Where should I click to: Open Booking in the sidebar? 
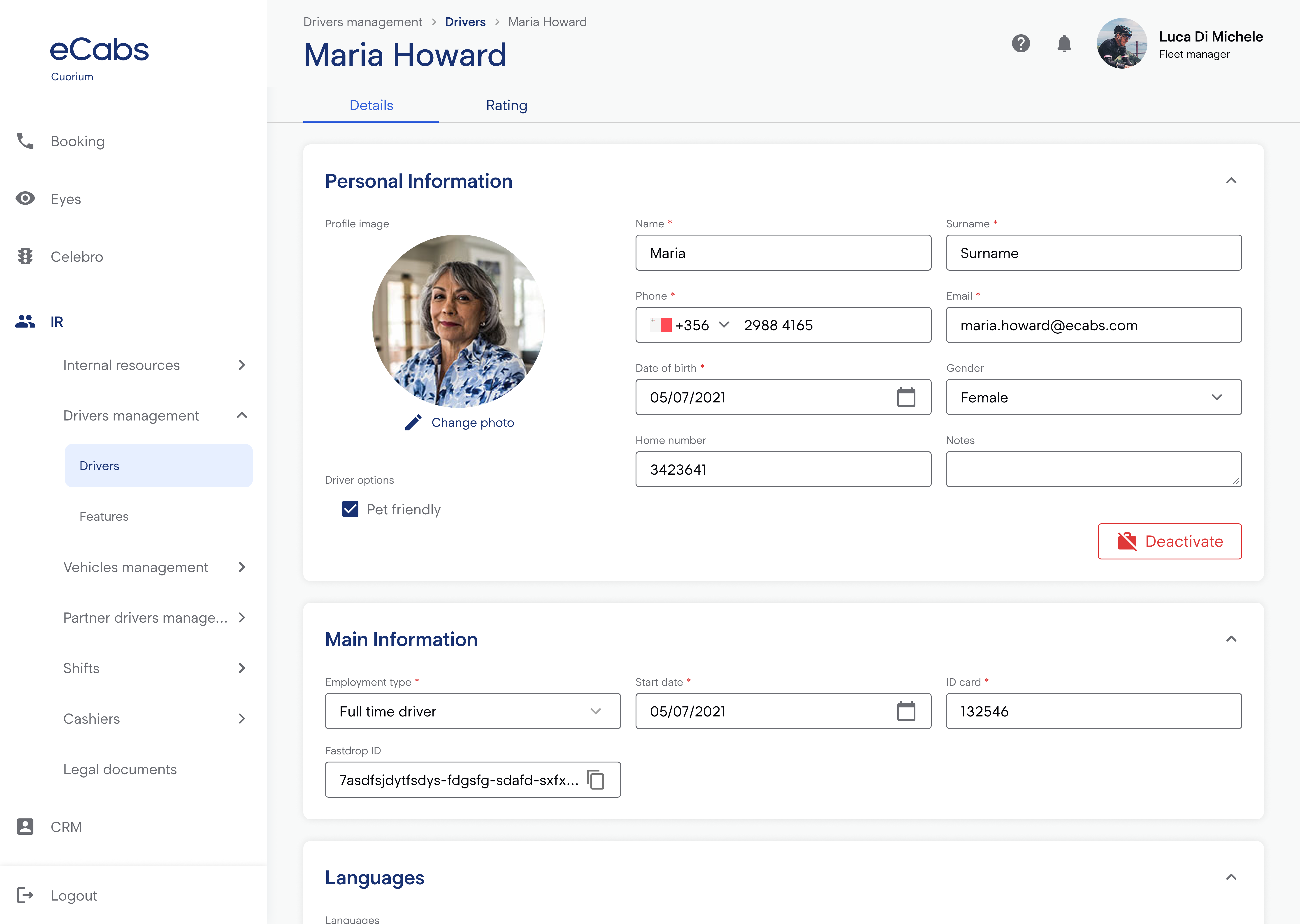pyautogui.click(x=77, y=141)
